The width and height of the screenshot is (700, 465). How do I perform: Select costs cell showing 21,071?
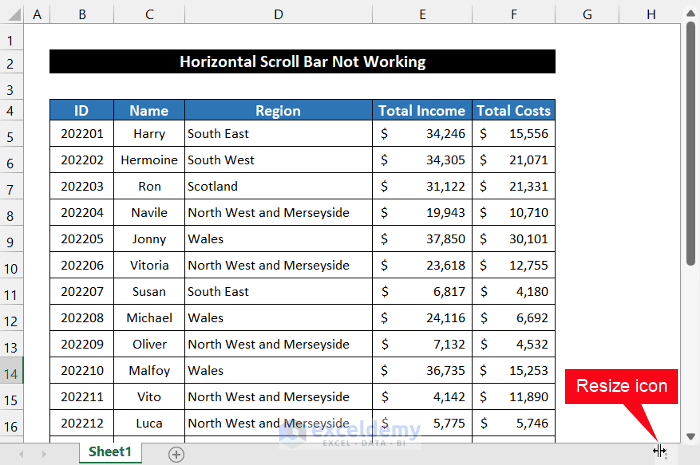514,160
